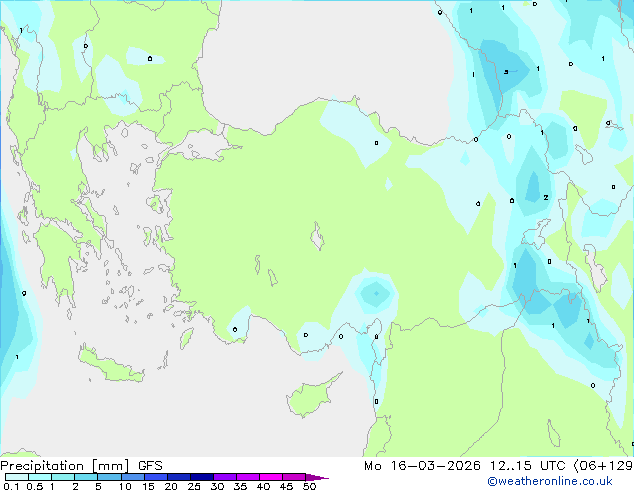
Task: Select the 5–10 mm legend color box
Action: 110,477
